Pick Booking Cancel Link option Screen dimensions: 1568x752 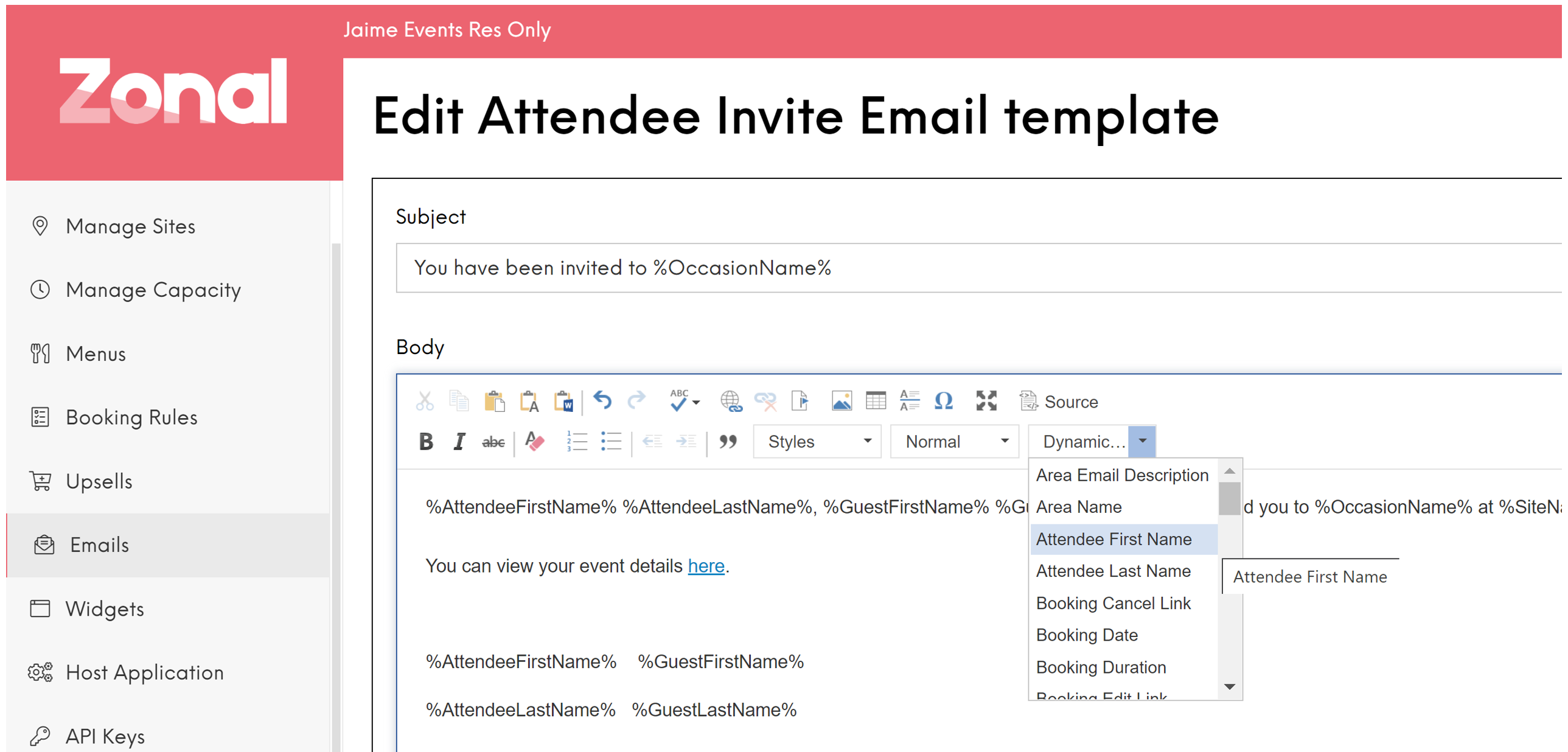1124,603
